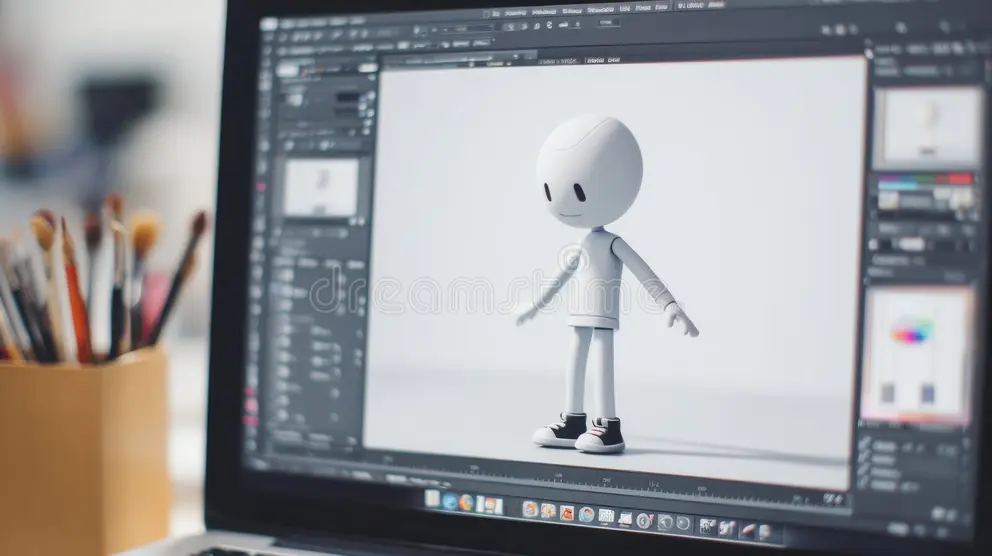
Task: Click the rightmost icon in the dock
Action: (x=763, y=531)
